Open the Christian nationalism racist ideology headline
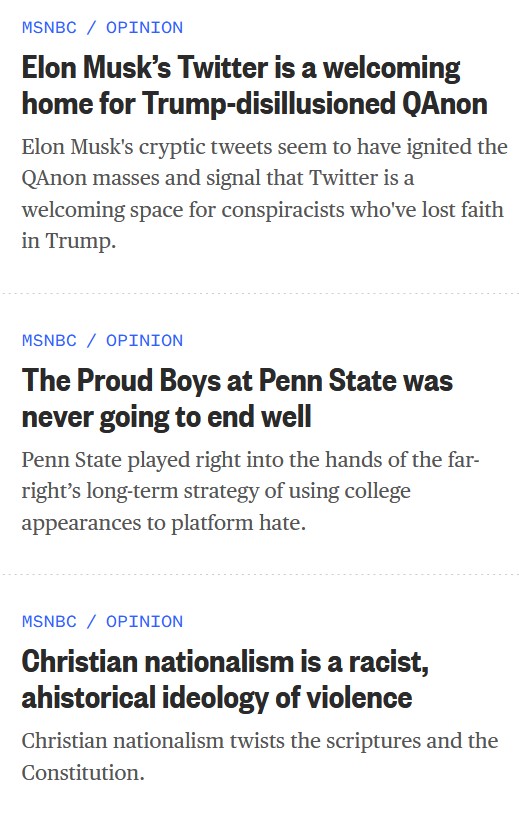This screenshot has width=519, height=814. tap(225, 680)
